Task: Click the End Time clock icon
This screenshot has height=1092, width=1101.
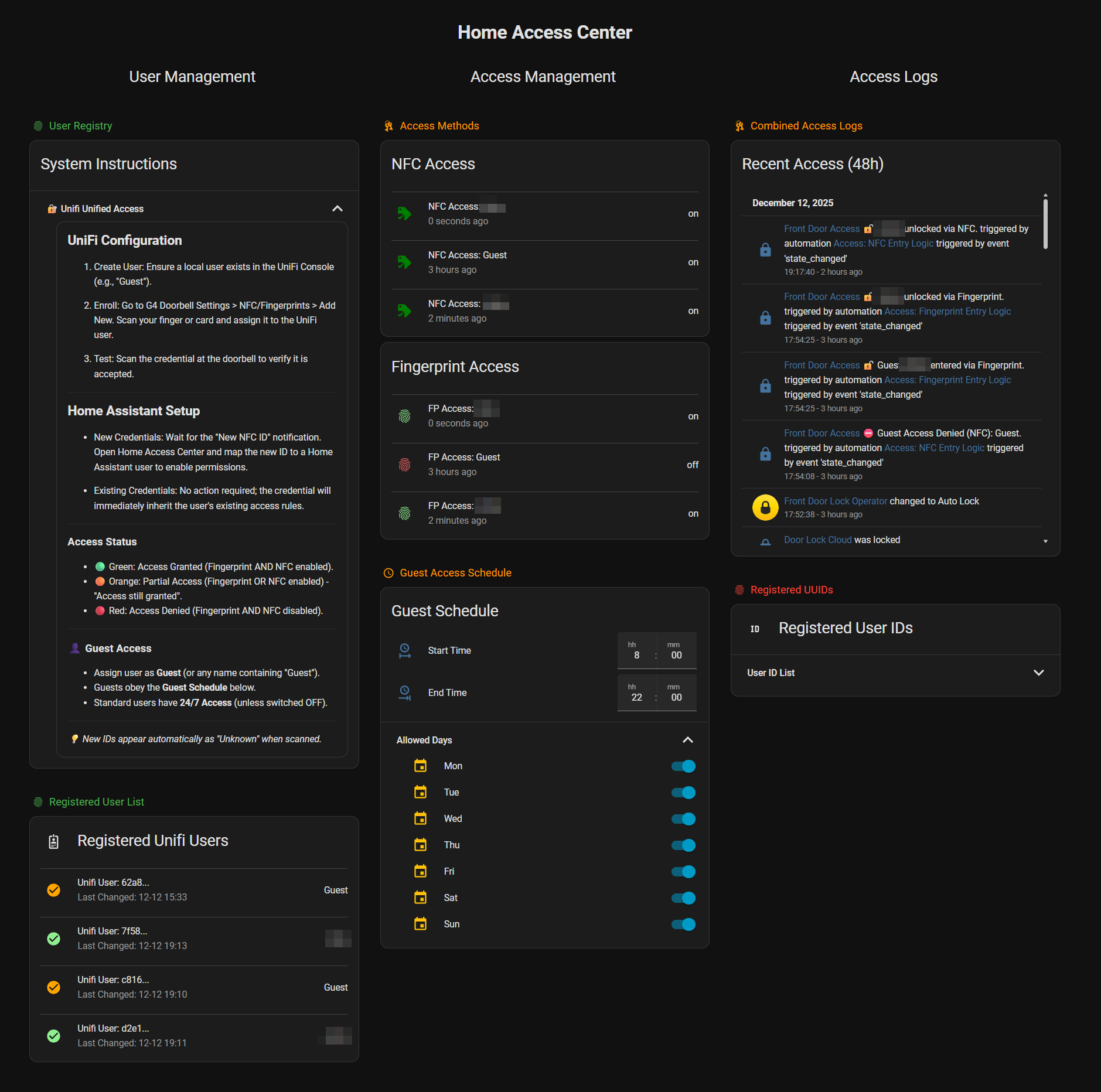Action: [404, 692]
